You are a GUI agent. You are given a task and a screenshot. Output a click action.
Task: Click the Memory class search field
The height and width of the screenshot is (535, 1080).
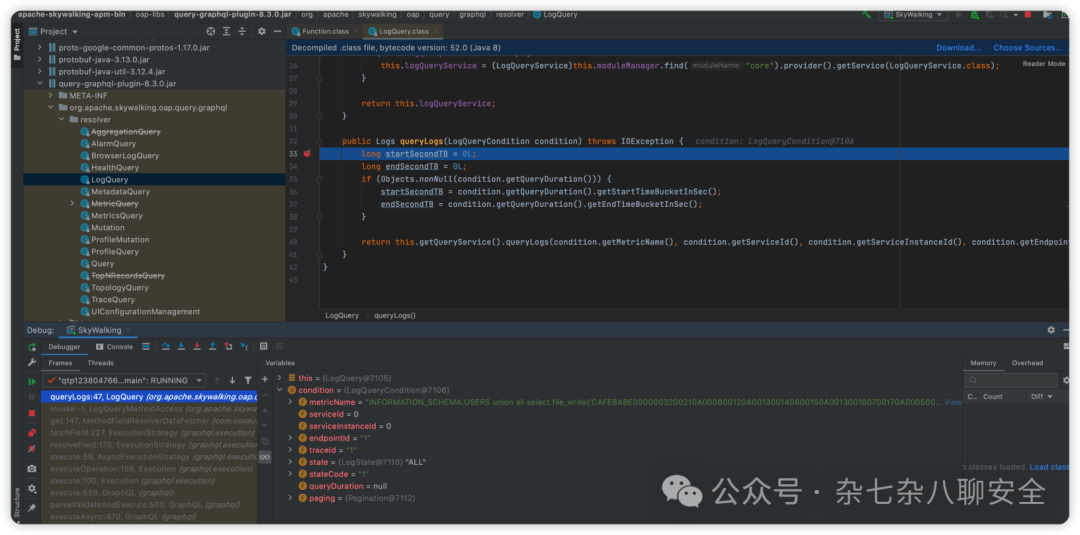point(1011,380)
